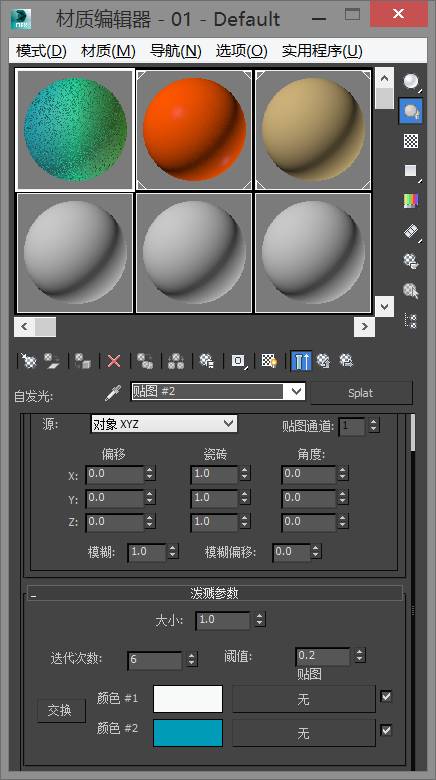
Task: Open the 实用程序(U) menu
Action: click(322, 51)
